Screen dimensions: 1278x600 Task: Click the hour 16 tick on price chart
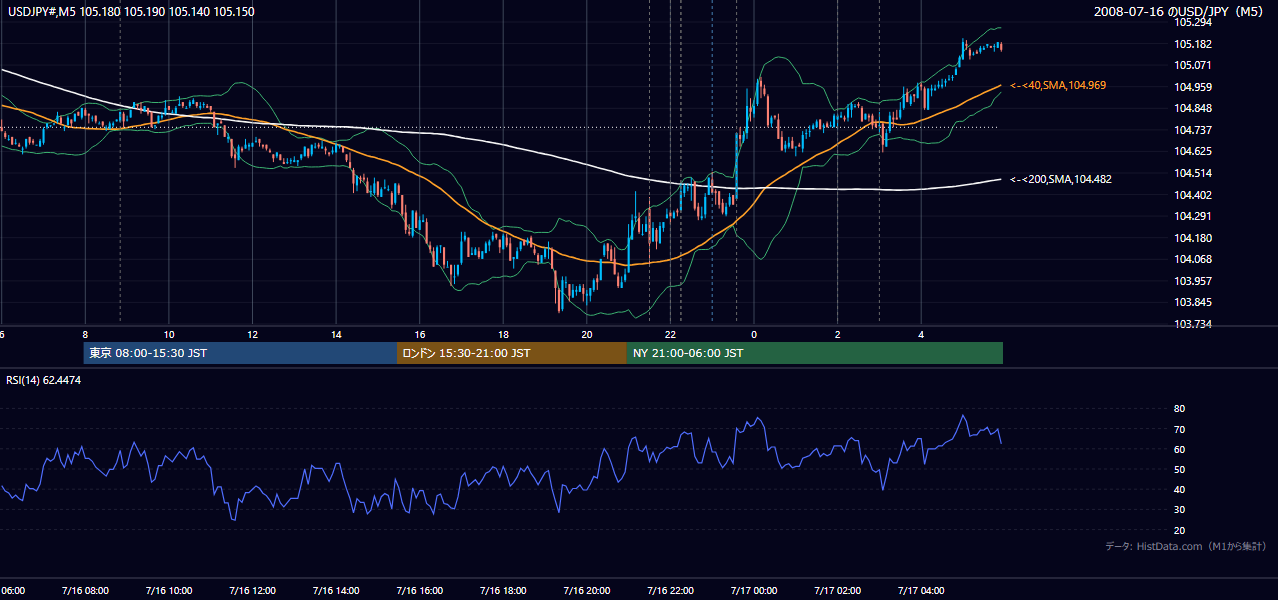point(420,335)
